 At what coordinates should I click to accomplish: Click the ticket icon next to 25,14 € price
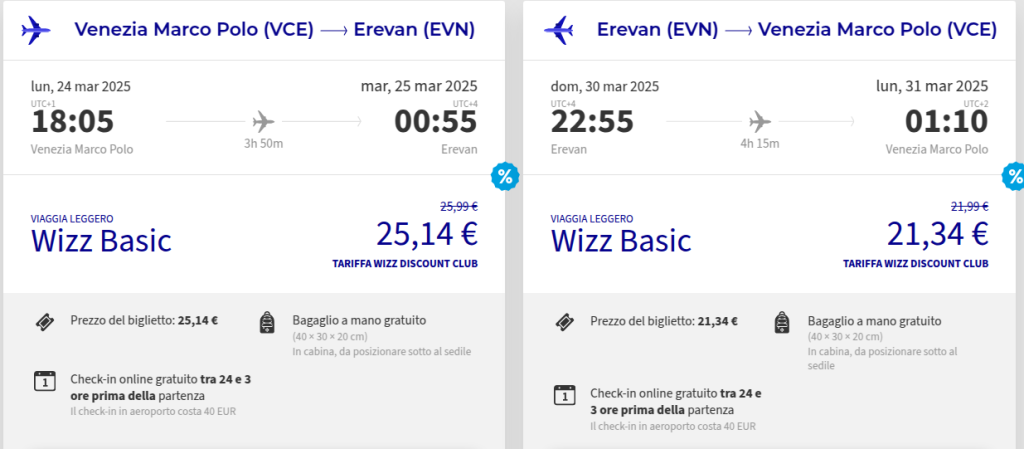(44, 322)
